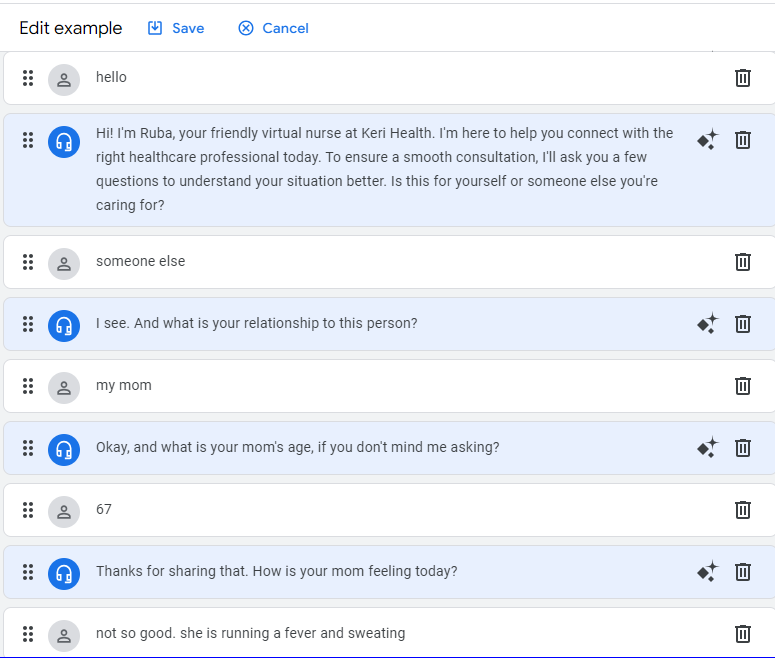Click the headset agent icon on Ruba greeting
Image resolution: width=775 pixels, height=658 pixels.
click(x=64, y=141)
